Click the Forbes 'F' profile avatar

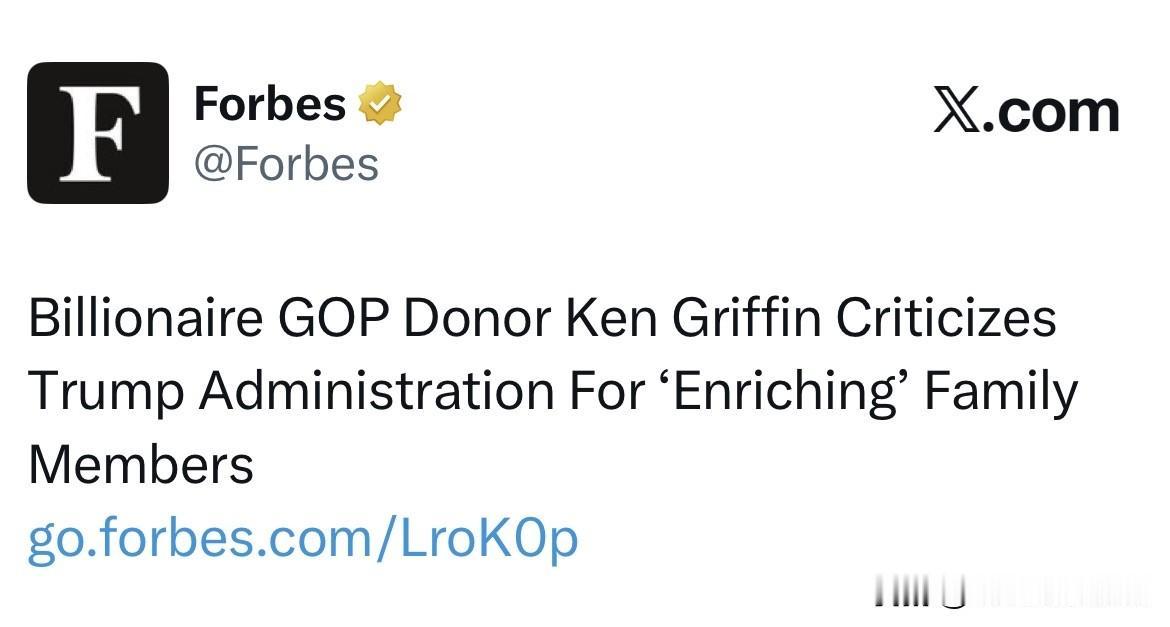(x=97, y=133)
